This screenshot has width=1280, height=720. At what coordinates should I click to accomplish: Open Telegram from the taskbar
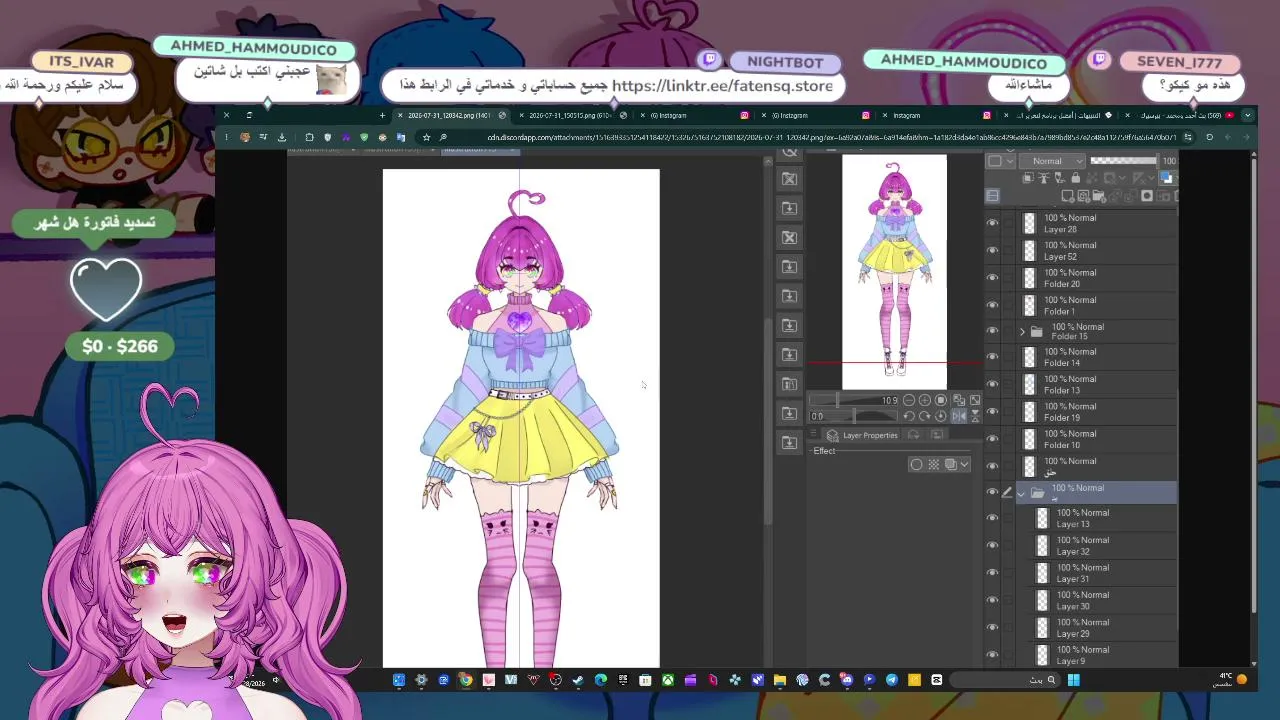click(891, 680)
